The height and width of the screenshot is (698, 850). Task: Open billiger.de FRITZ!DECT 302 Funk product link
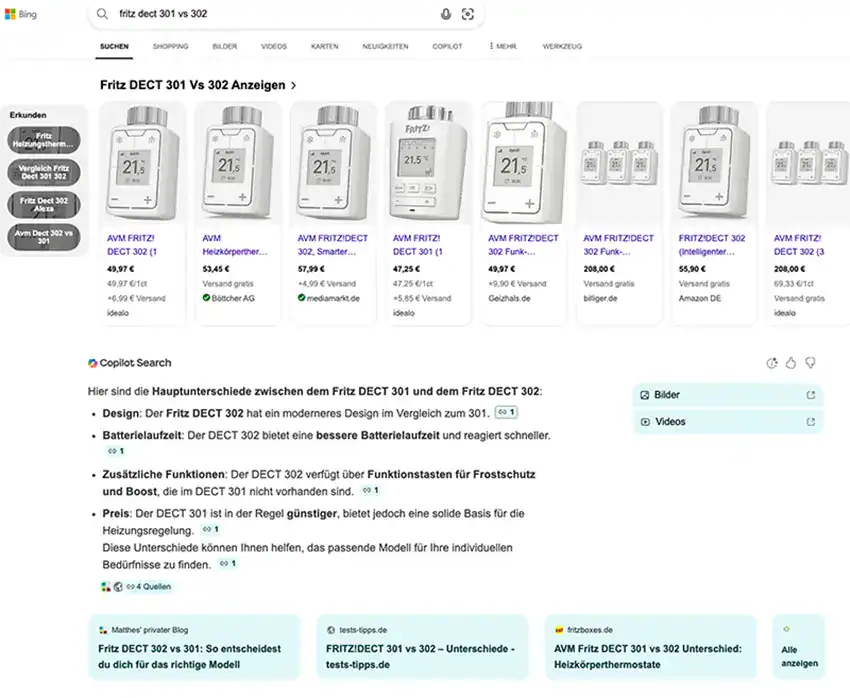tap(618, 245)
